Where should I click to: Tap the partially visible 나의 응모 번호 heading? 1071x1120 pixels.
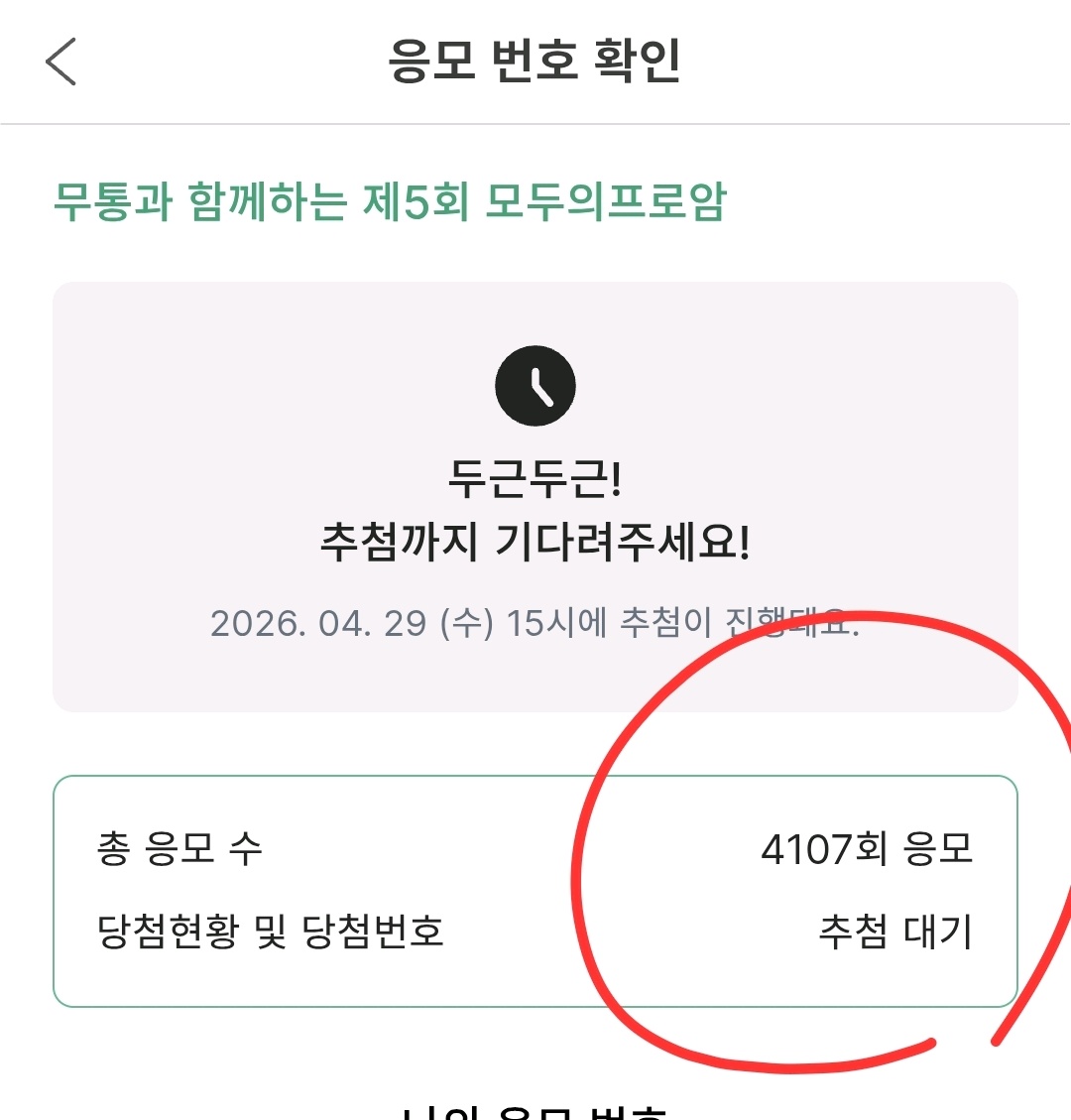tap(535, 1109)
